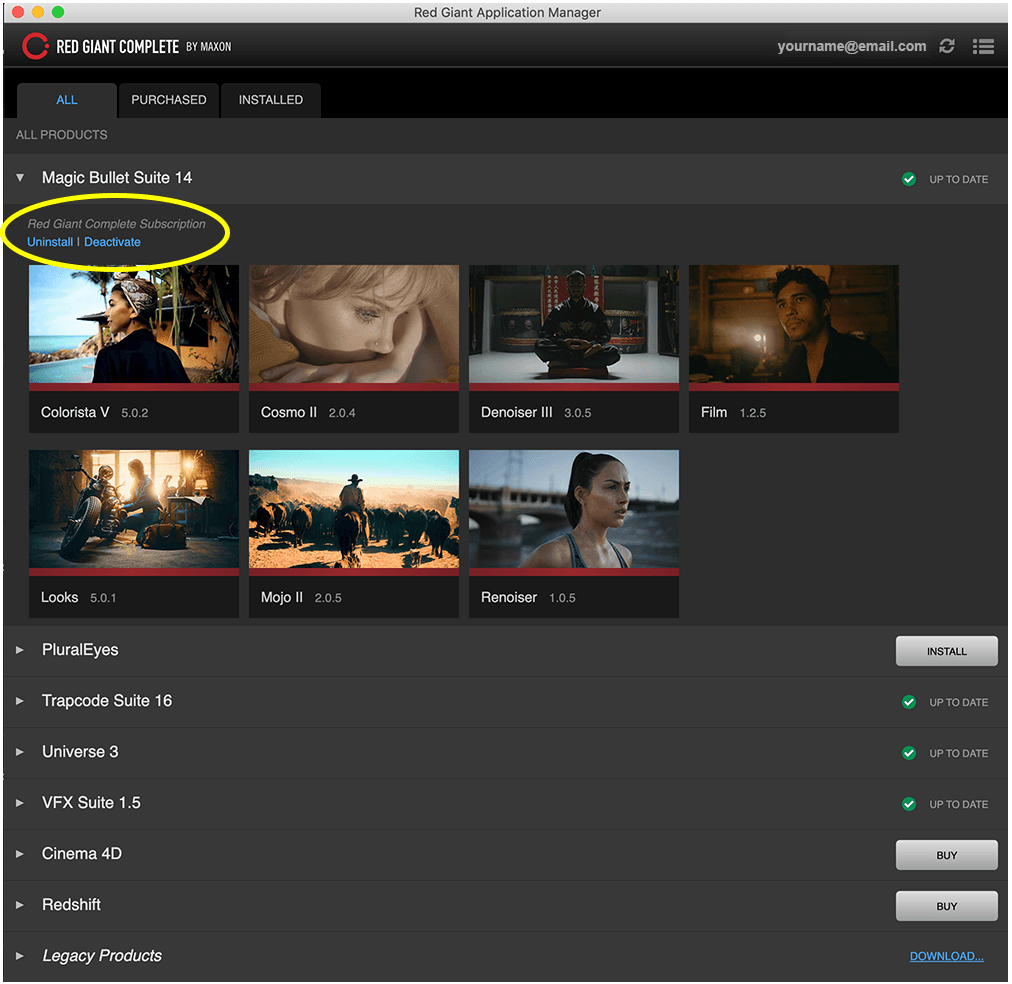The width and height of the screenshot is (1012, 984).
Task: Click the ALL PRODUCTS heading
Action: [61, 135]
